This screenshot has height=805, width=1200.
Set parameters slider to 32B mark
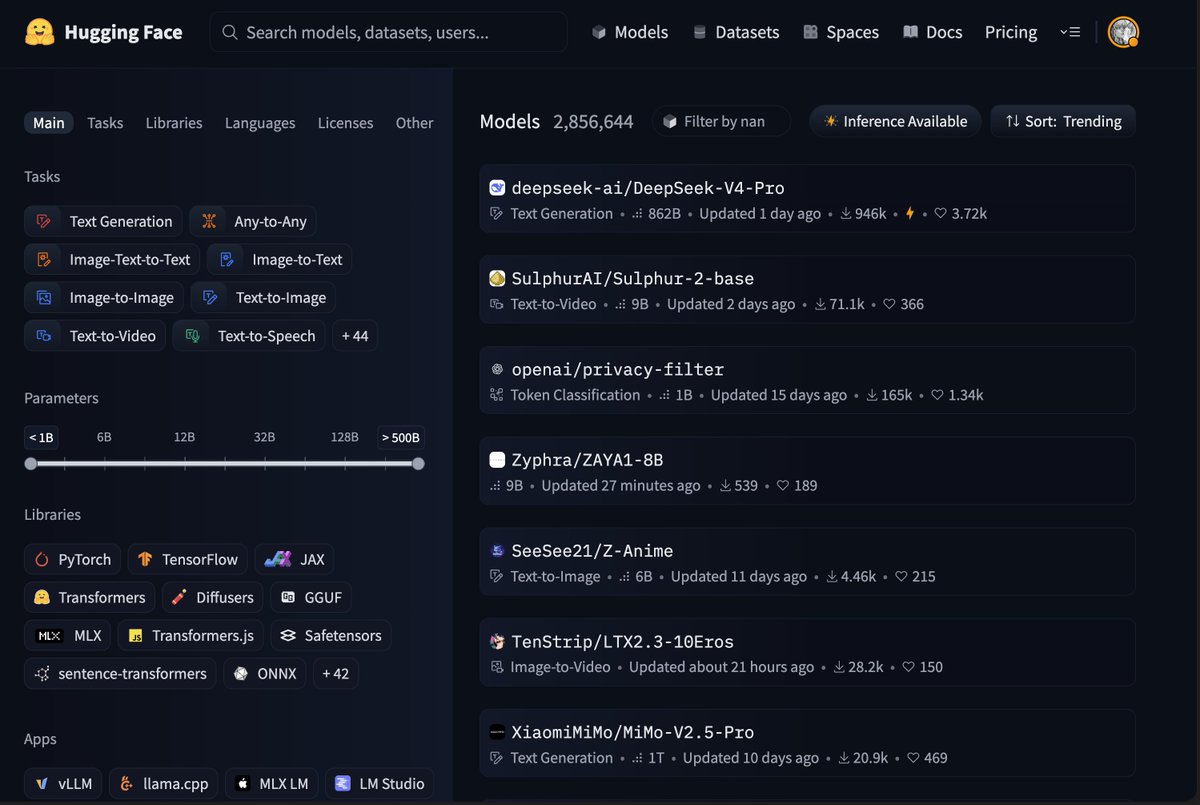[264, 464]
